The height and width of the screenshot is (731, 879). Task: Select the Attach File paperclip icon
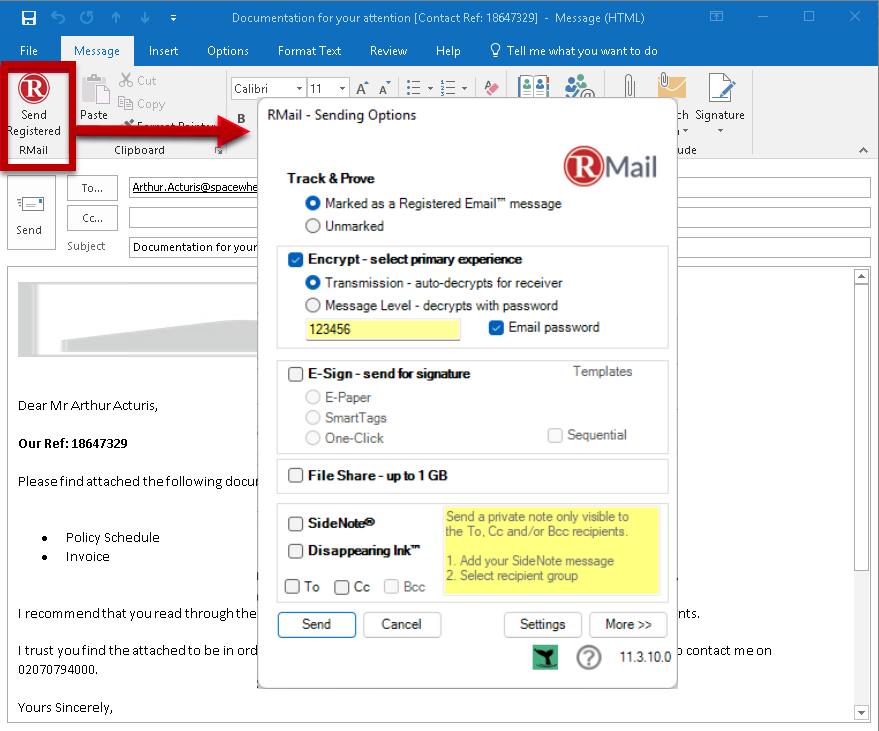pyautogui.click(x=628, y=85)
